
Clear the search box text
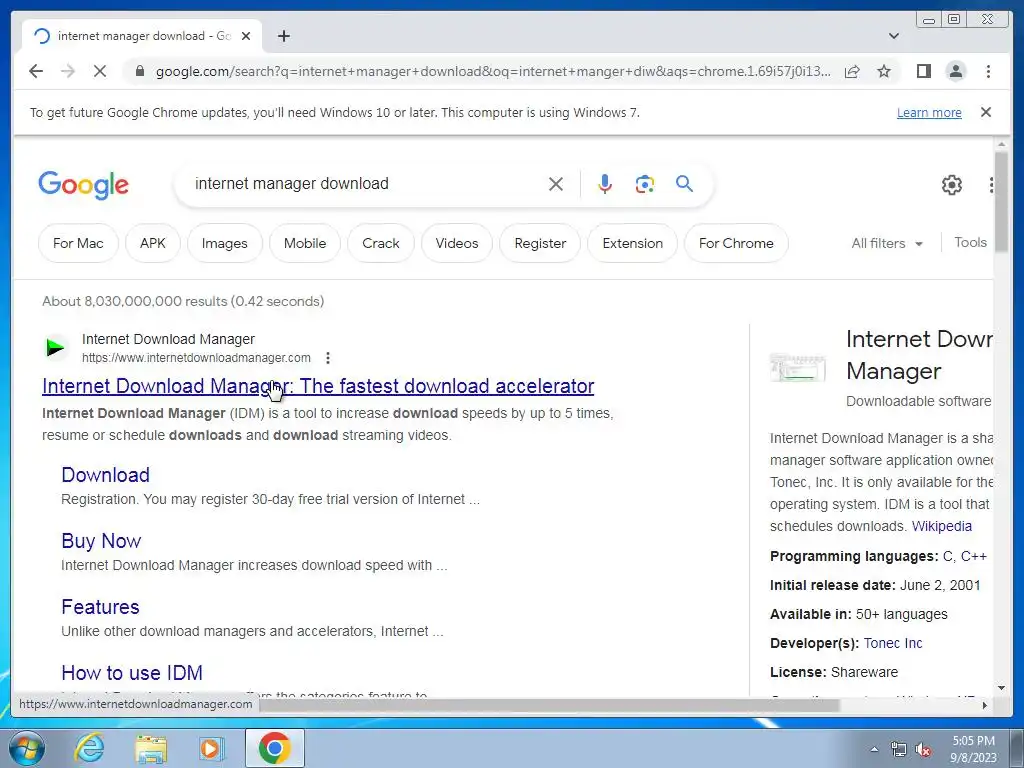point(556,184)
